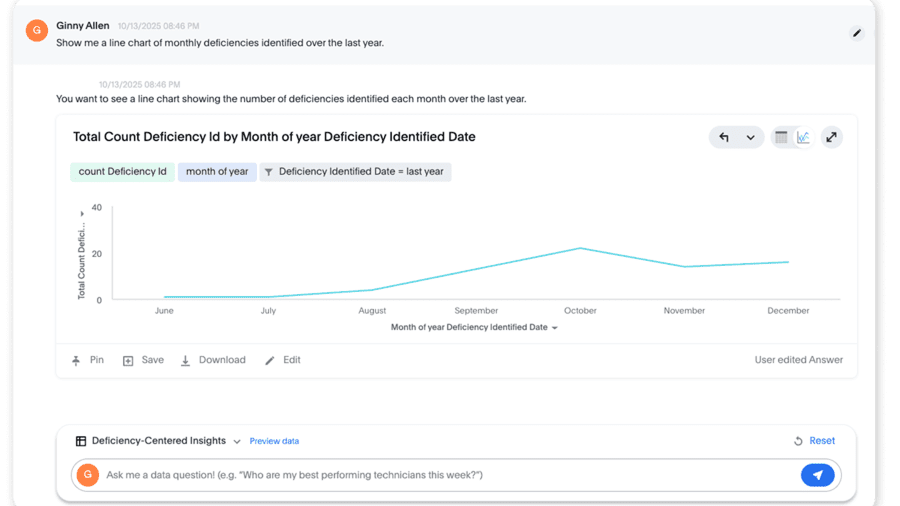Save the deficiency chart answer

tap(143, 360)
